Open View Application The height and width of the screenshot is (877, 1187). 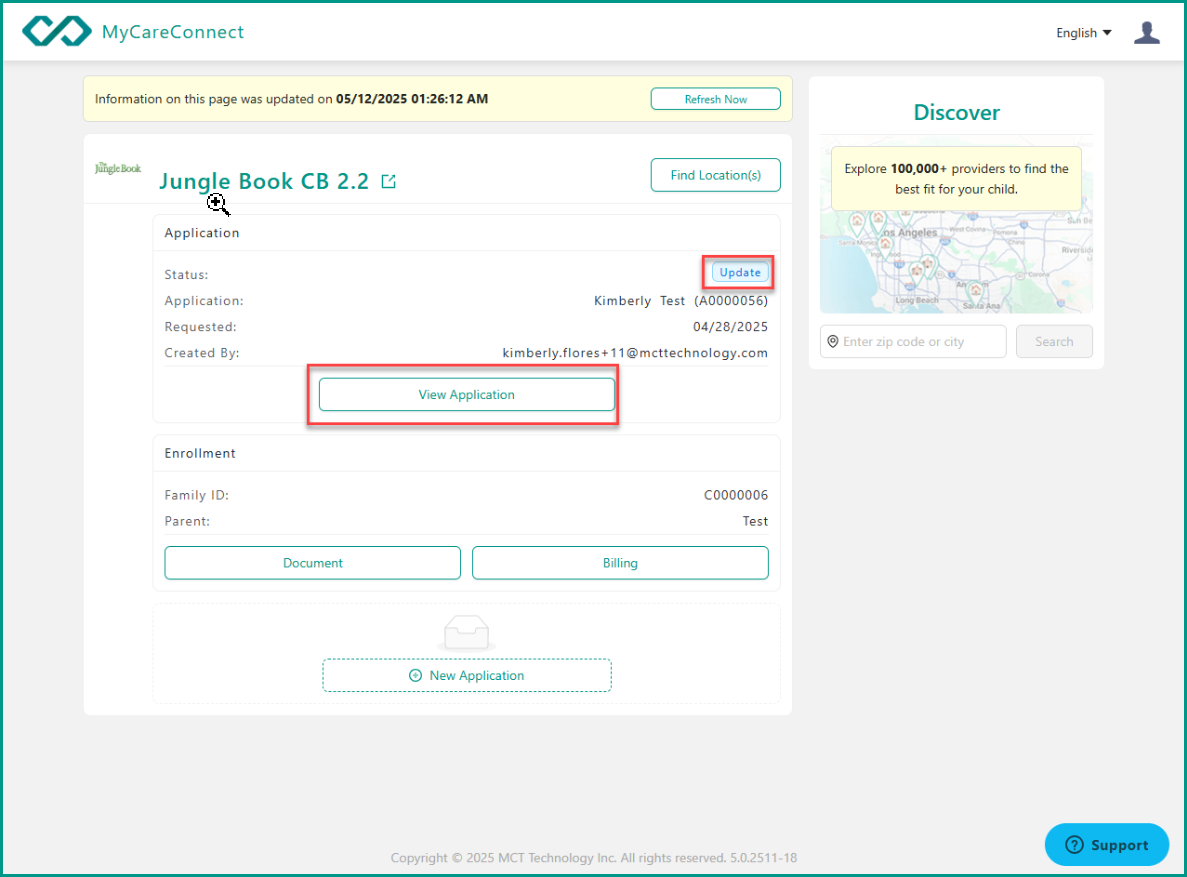coord(466,395)
